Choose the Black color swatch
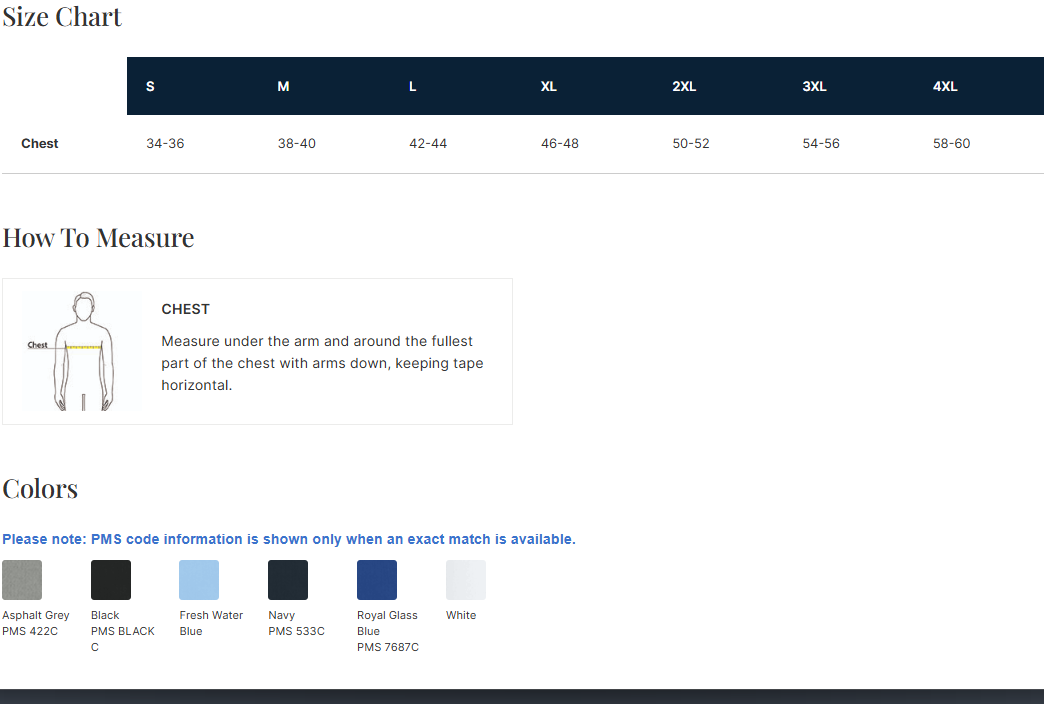The width and height of the screenshot is (1044, 704). pos(111,580)
